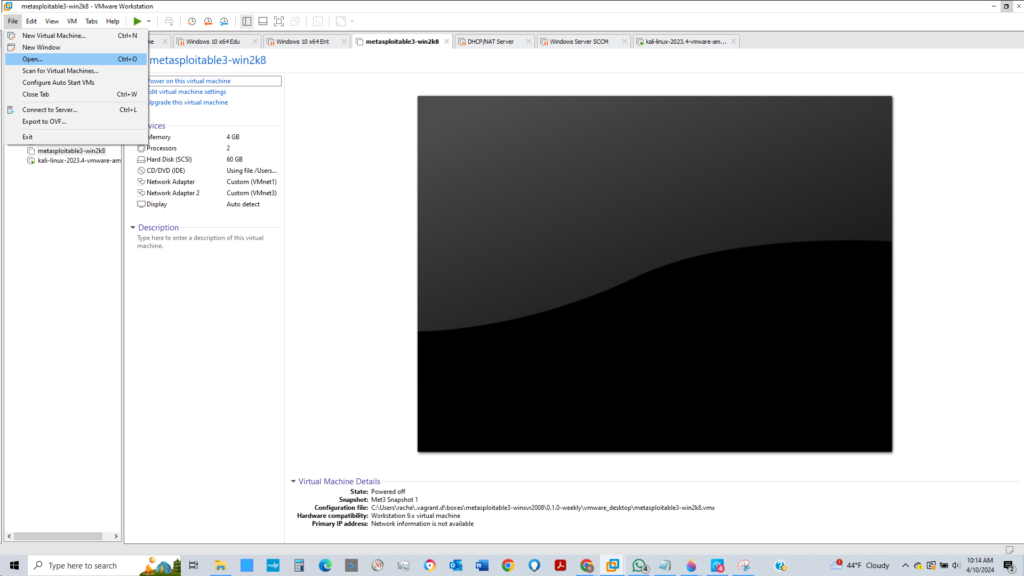Click the CD/DVD (IDE) device row
This screenshot has width=1024, height=576.
208,170
